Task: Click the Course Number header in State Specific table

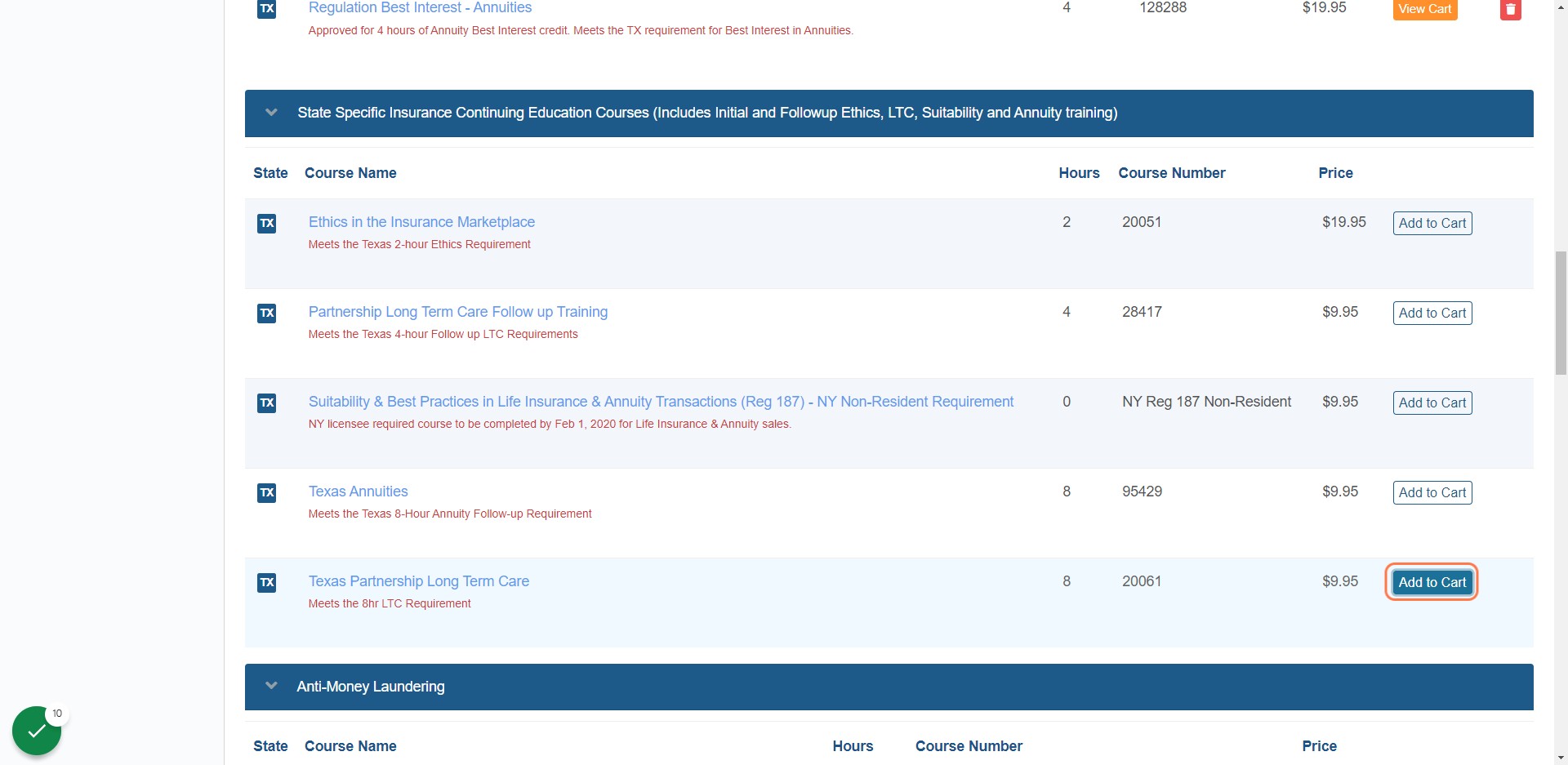Action: click(1171, 173)
